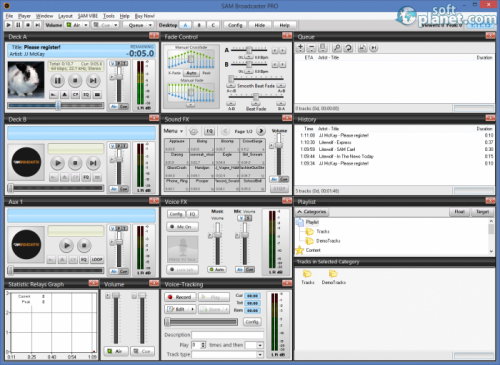Pause playback on Deck A
500x365 pixels.
coord(58,80)
